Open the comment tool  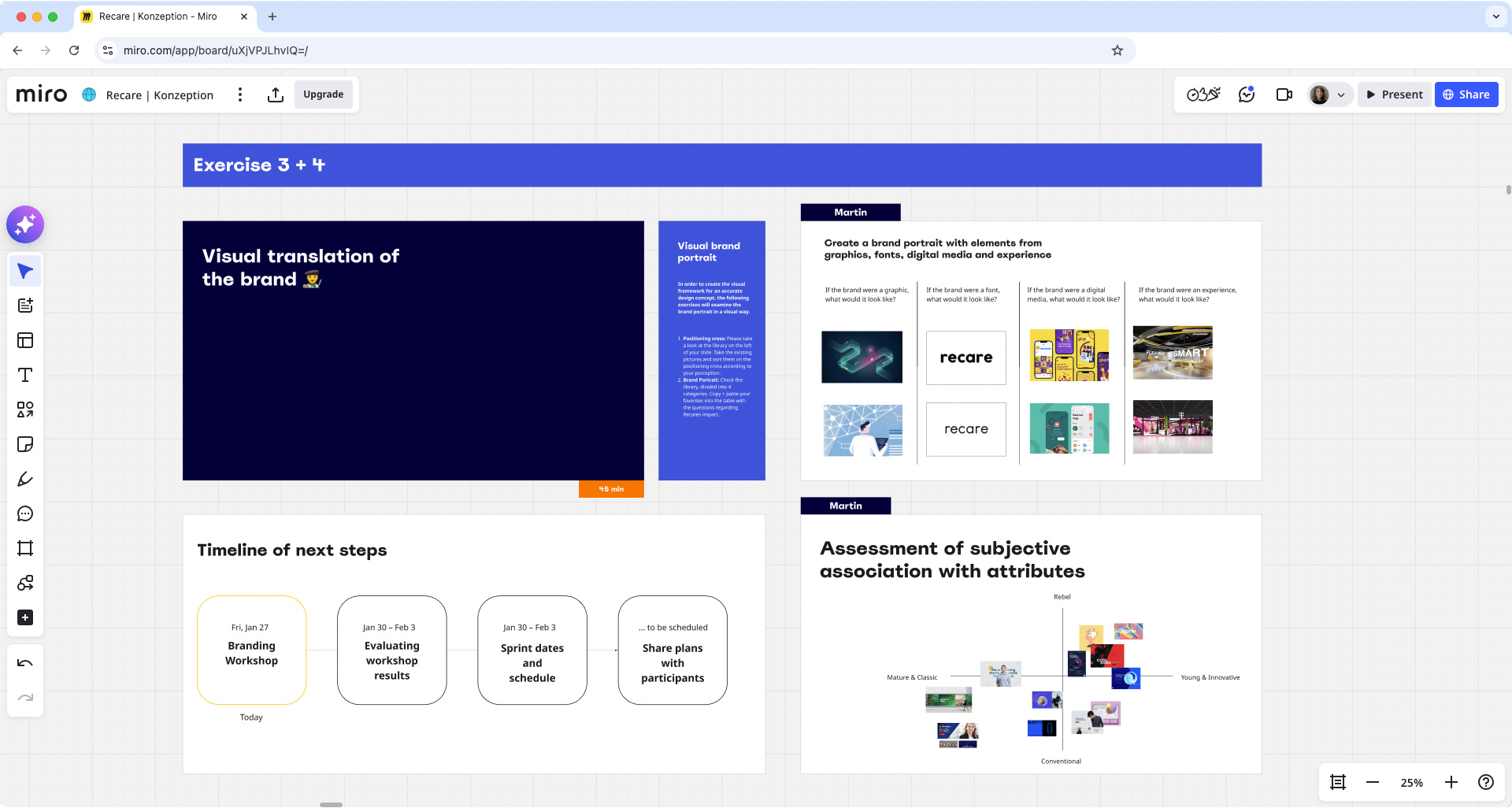(x=25, y=514)
